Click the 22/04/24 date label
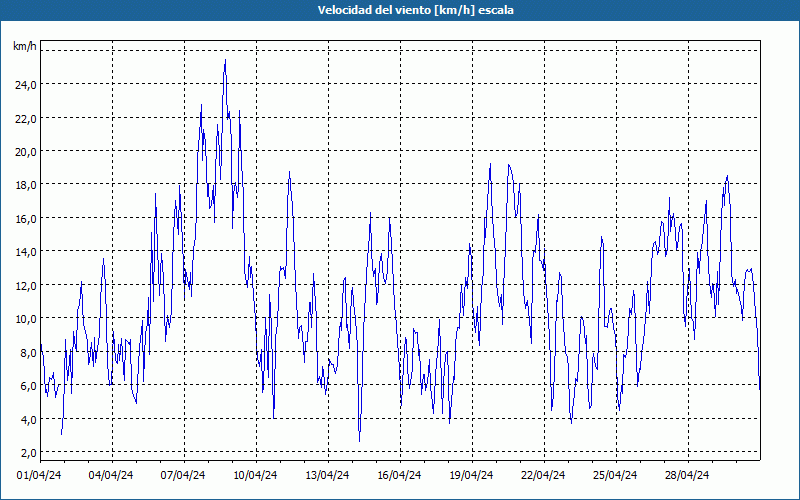 point(543,475)
